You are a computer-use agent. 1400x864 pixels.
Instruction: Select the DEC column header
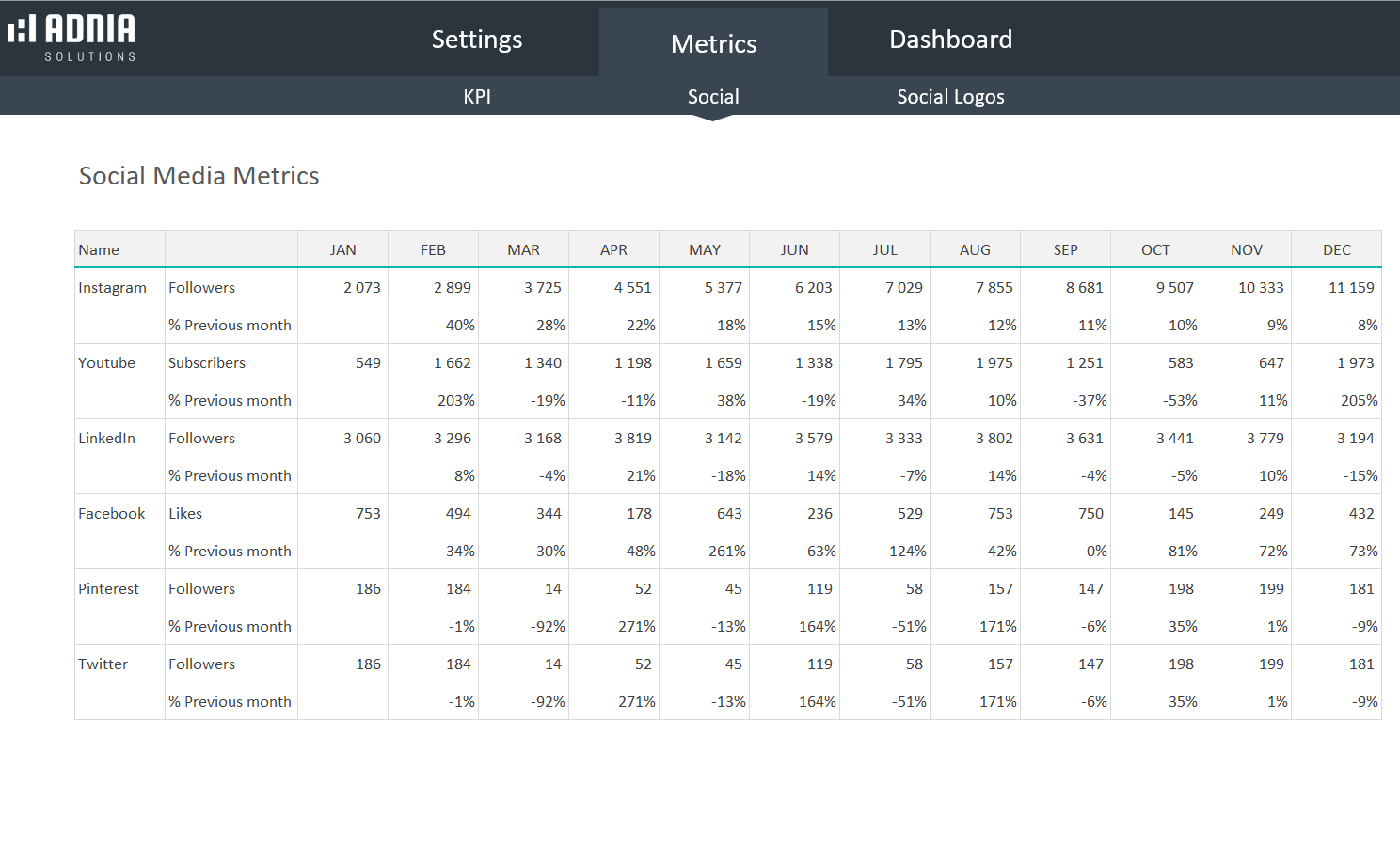tap(1336, 250)
